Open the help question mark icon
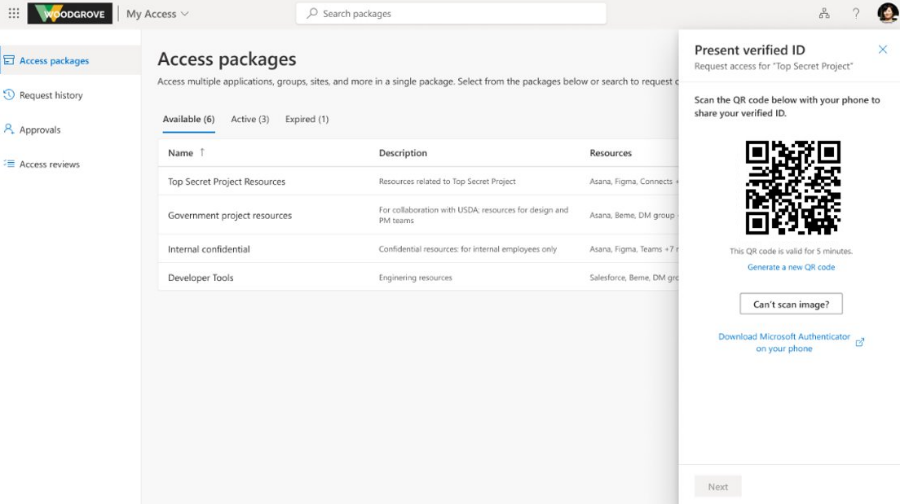This screenshot has width=900, height=504. (x=856, y=14)
